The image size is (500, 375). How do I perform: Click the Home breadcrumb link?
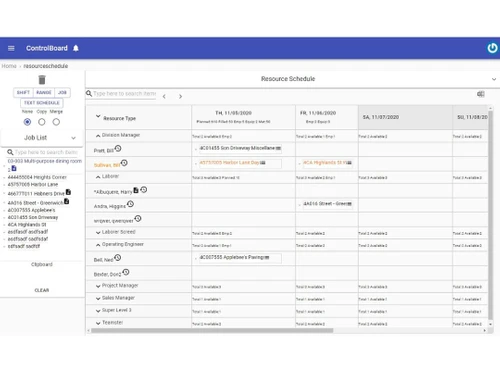tap(9, 66)
